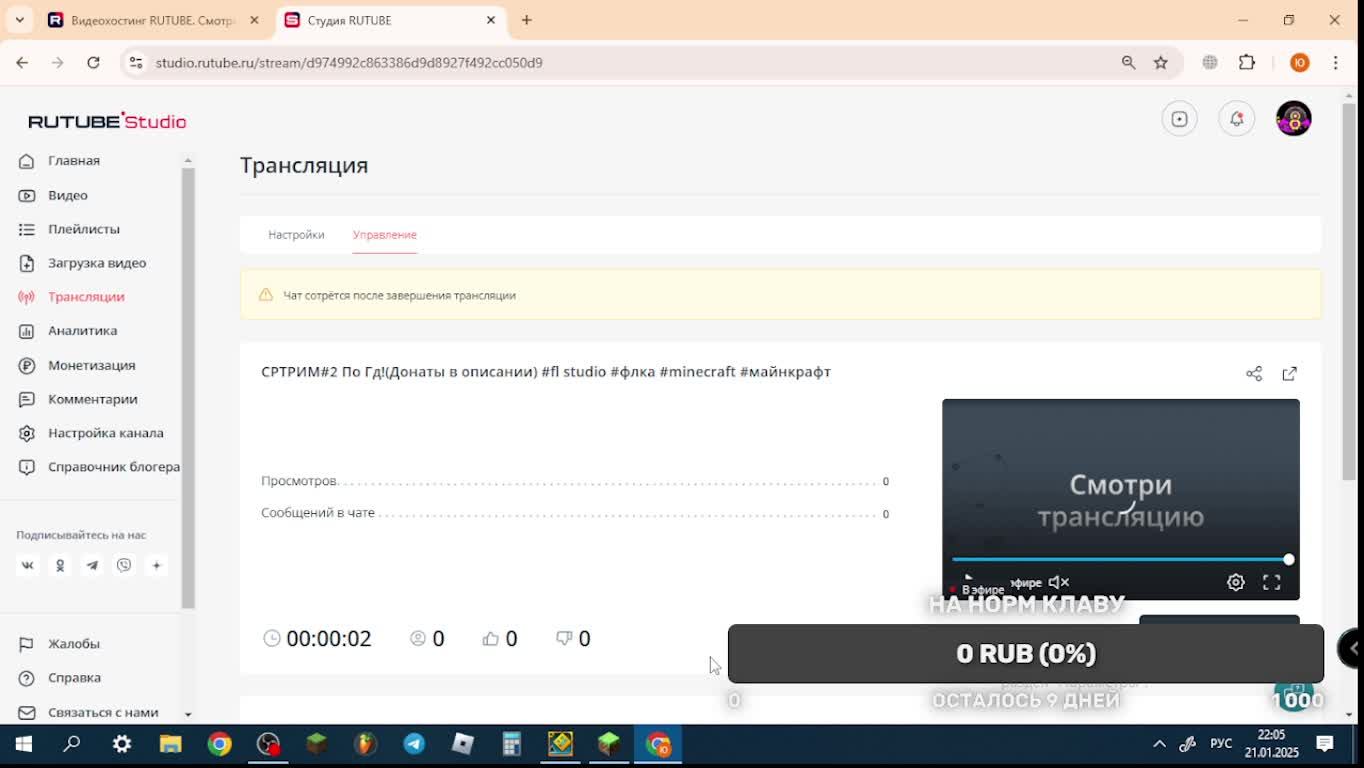Click the sidebar scroll down arrow

pyautogui.click(x=188, y=713)
